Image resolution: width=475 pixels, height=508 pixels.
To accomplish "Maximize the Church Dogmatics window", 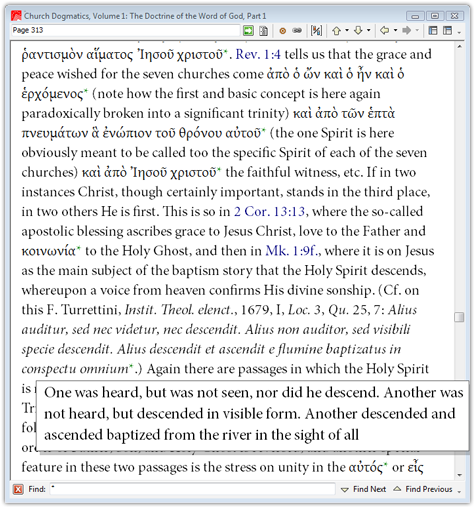I will click(435, 16).
